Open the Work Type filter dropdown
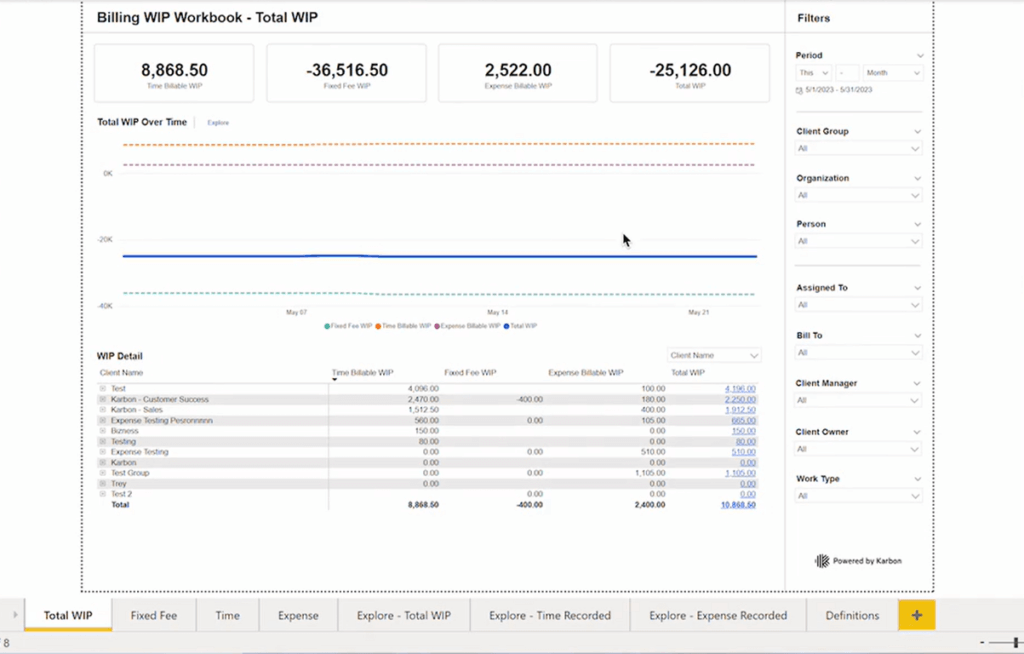Image resolution: width=1024 pixels, height=654 pixels. pos(858,496)
